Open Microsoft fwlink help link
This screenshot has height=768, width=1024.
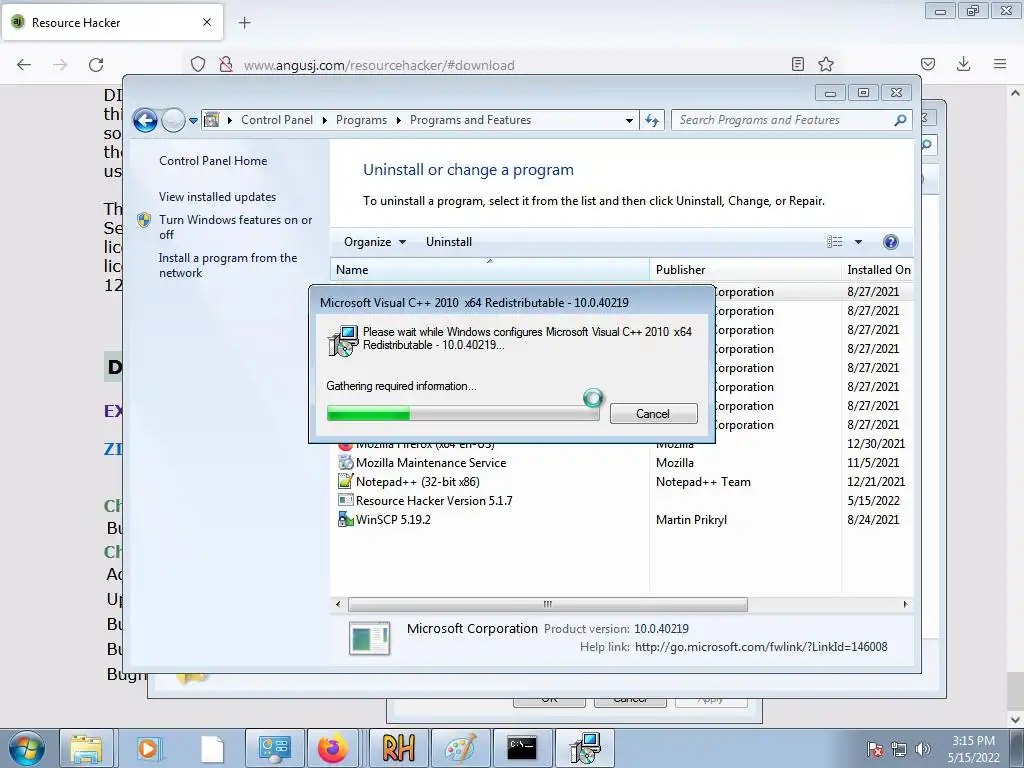(761, 647)
